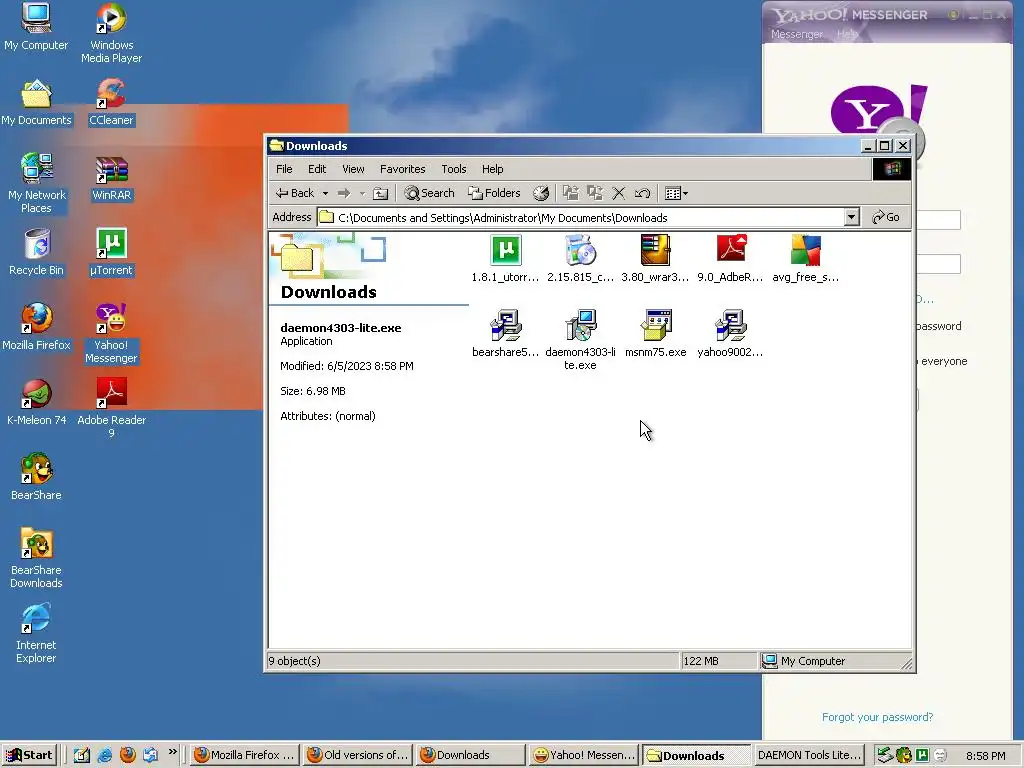Click the History toolbar icon
Viewport: 1024px width, 768px height.
[541, 193]
